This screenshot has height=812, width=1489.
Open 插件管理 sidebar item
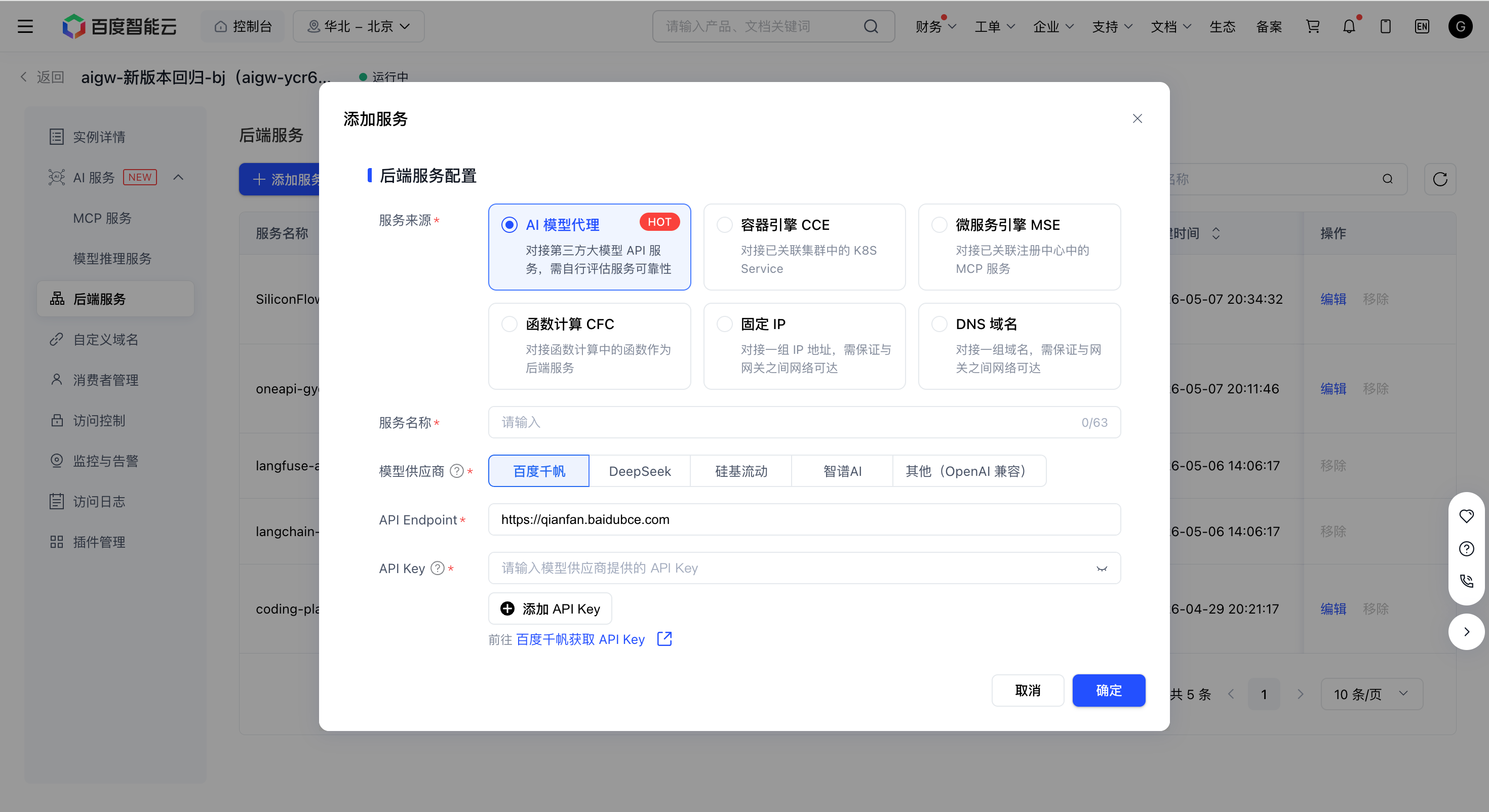click(115, 542)
